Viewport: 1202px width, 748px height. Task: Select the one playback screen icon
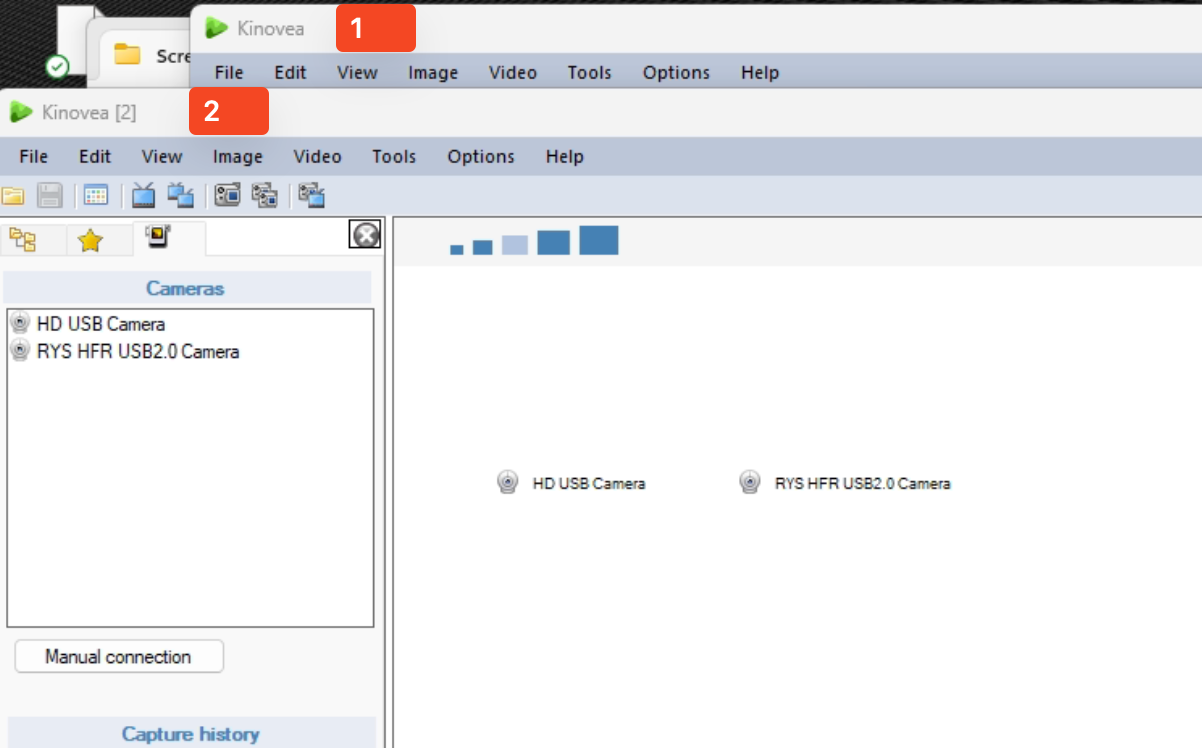[x=143, y=196]
